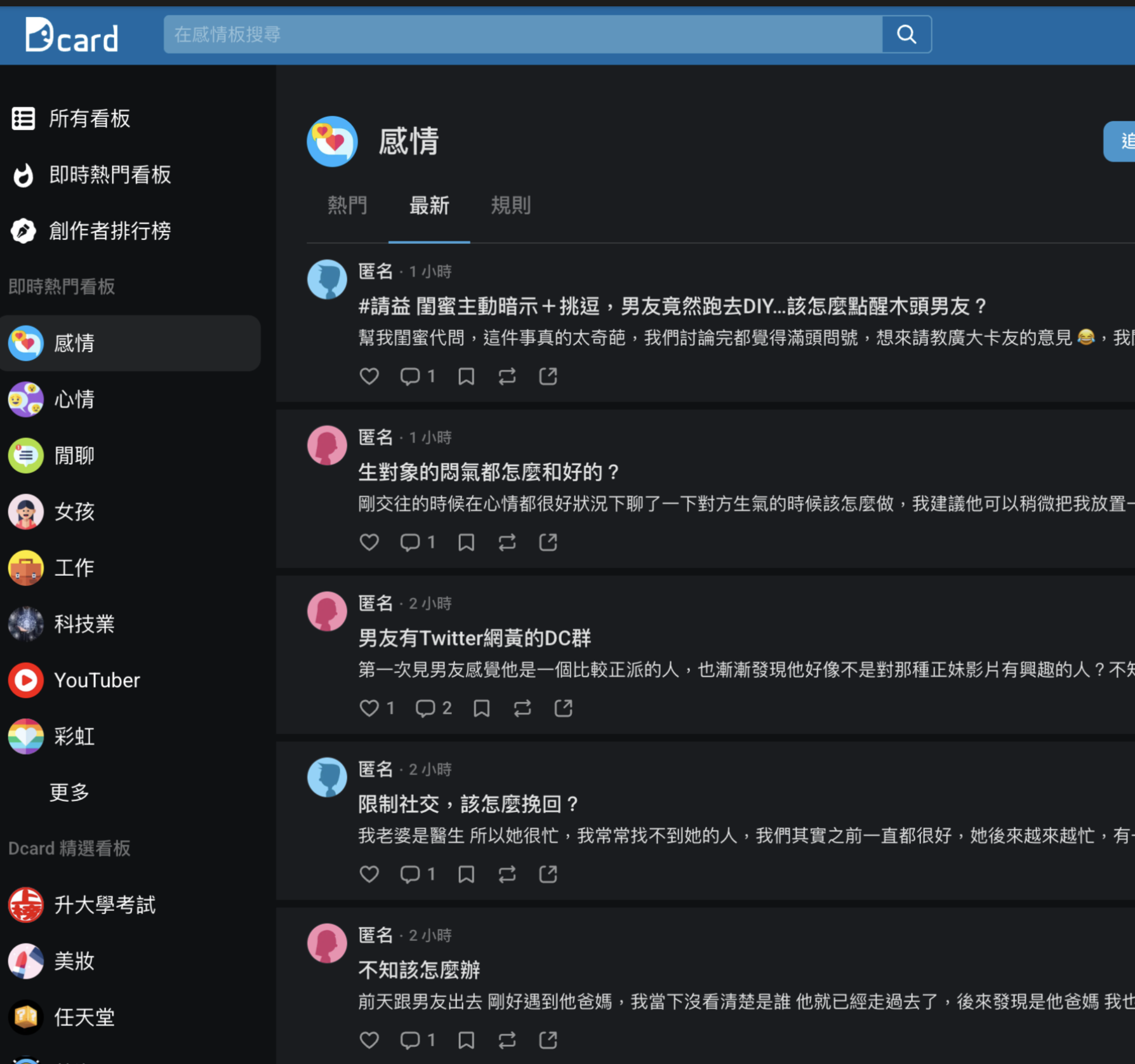Open the 升大學考試 board

[x=130, y=905]
